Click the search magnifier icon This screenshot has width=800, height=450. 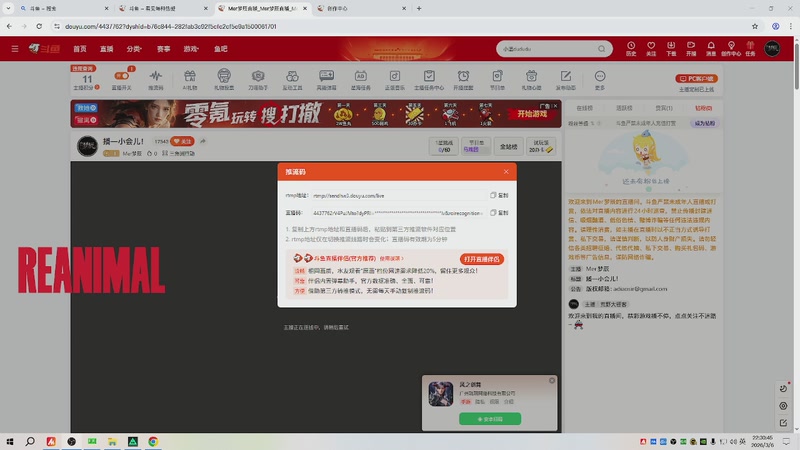point(602,49)
